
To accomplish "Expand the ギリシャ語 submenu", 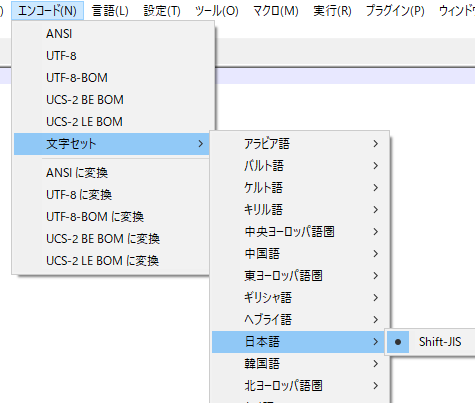I will [299, 298].
